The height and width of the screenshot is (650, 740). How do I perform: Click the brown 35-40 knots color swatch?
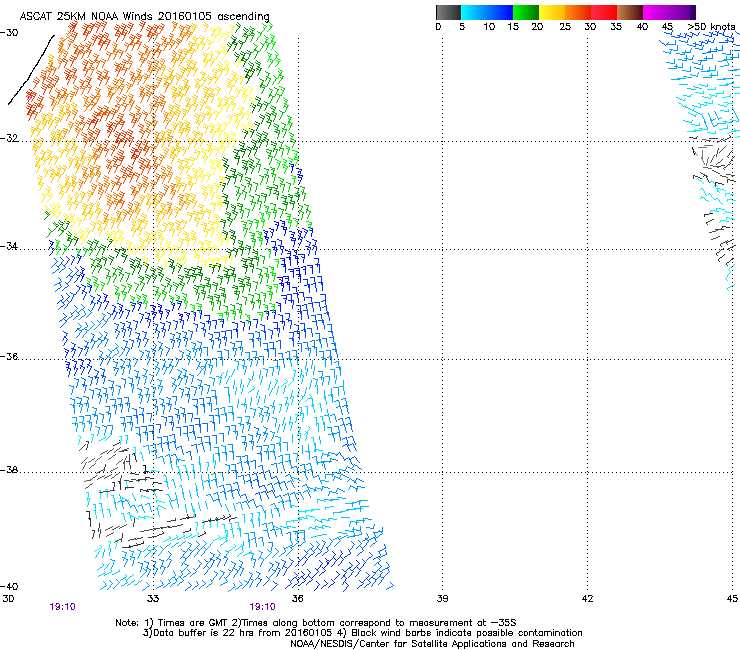[x=630, y=12]
